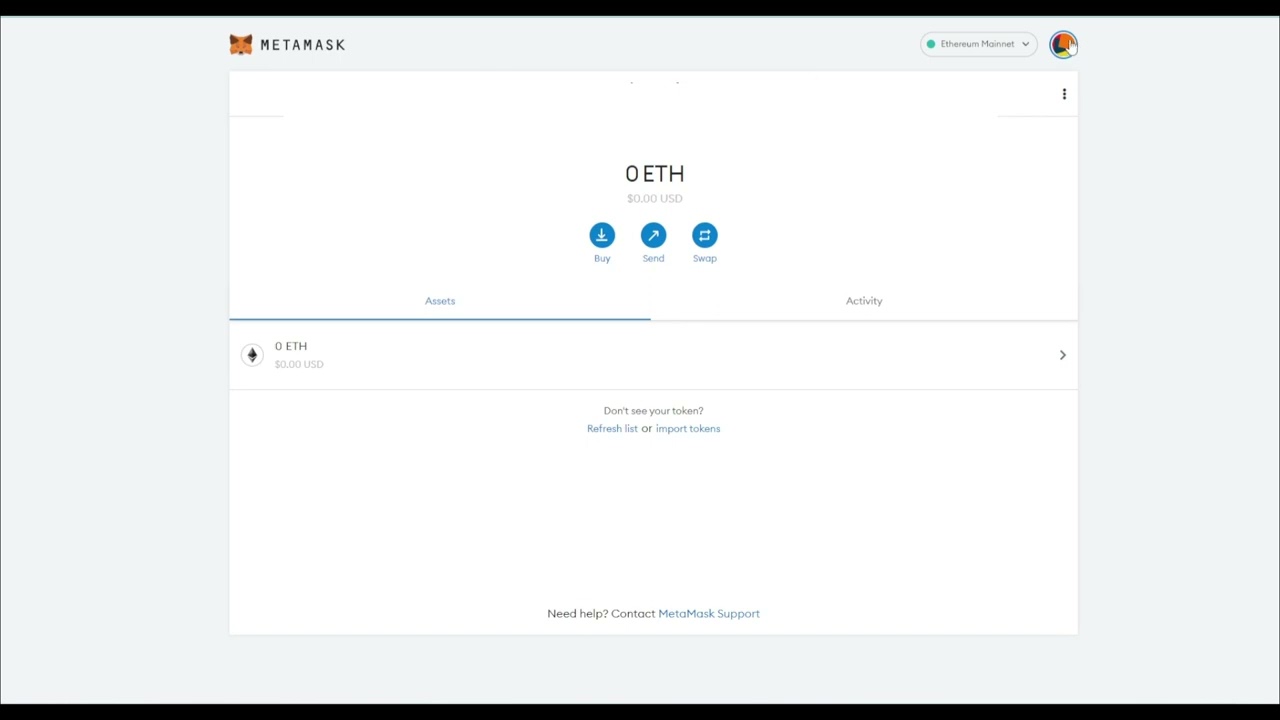Screen dimensions: 1280x720
Task: Click the import tokens link
Action: pos(688,428)
